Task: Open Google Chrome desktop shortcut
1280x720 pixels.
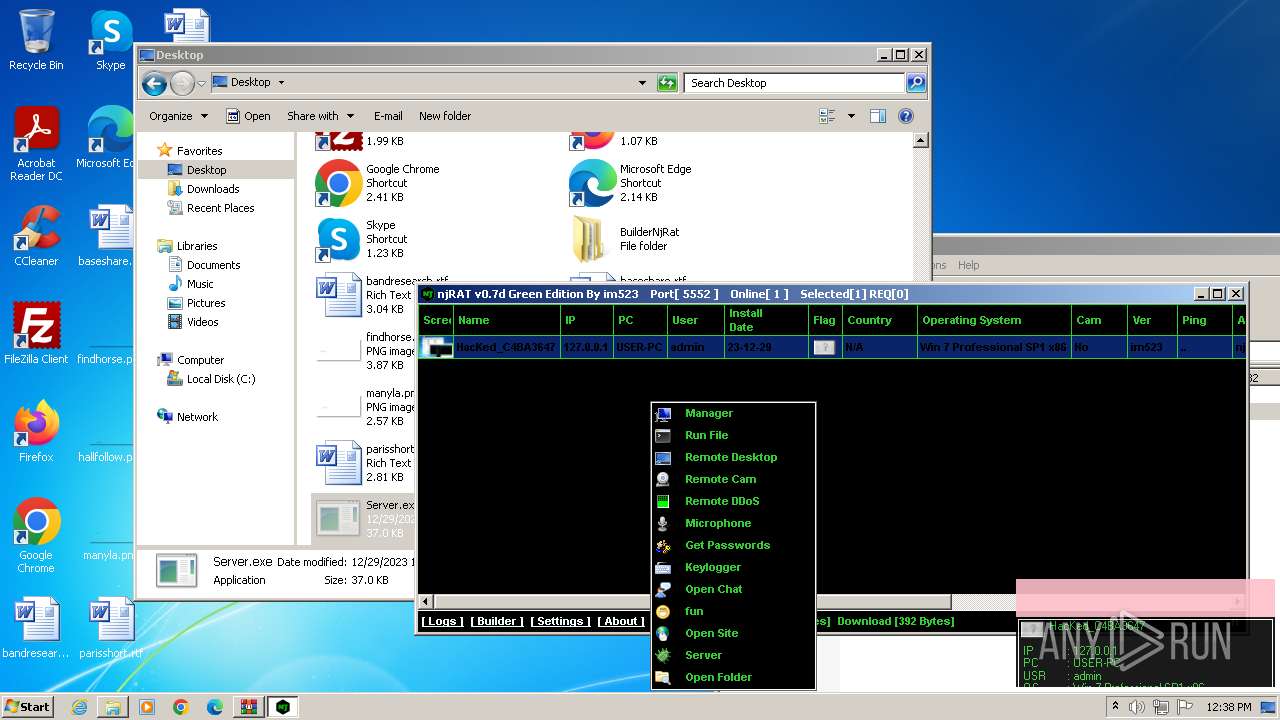Action: coord(36,536)
